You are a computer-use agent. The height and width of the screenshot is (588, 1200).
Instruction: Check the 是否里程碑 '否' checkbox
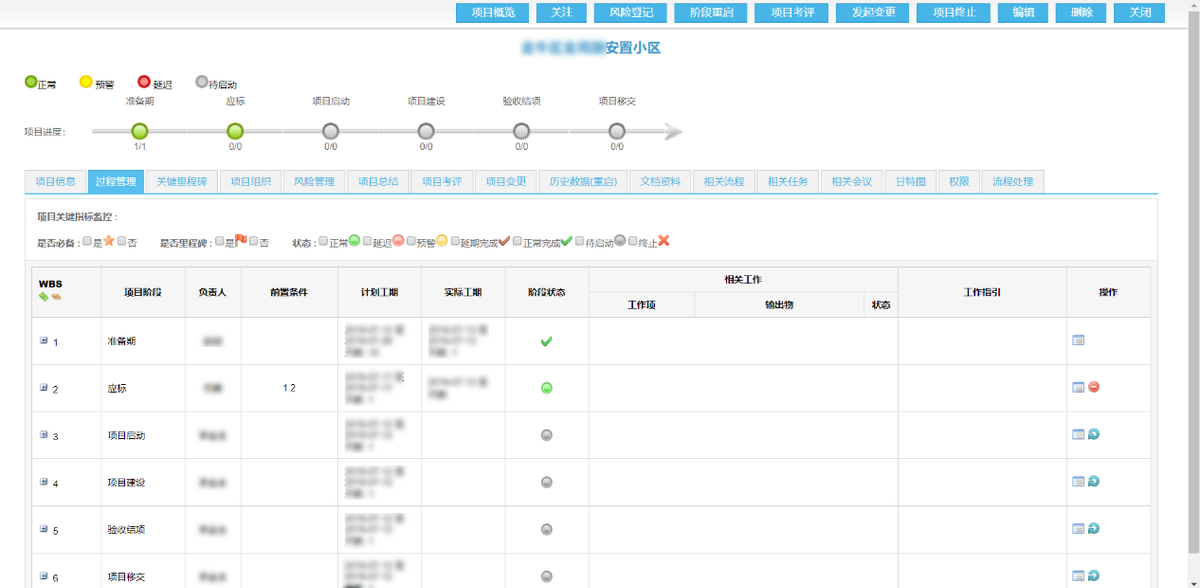point(254,241)
